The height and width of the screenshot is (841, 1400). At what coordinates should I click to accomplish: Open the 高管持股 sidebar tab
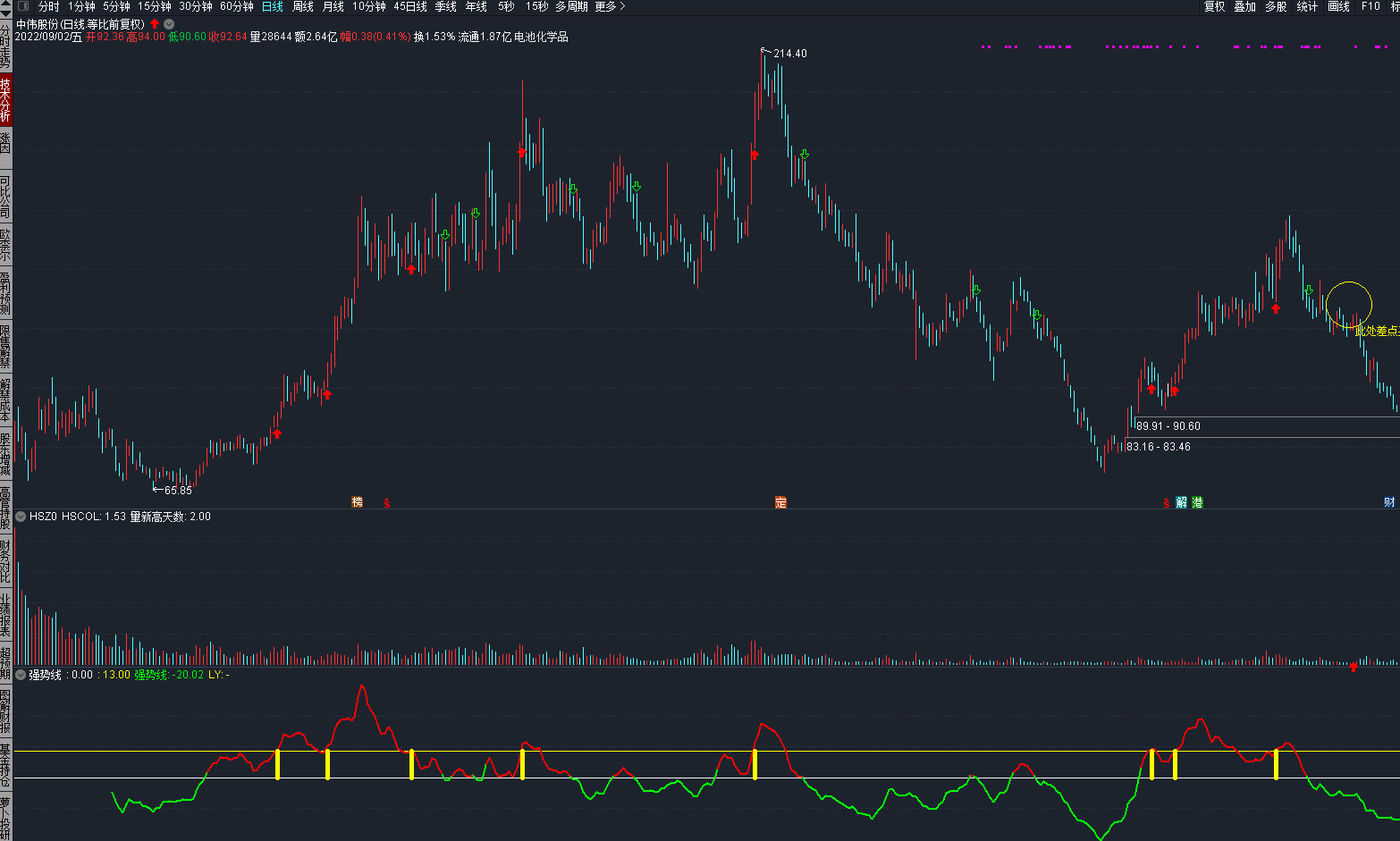tap(5, 506)
